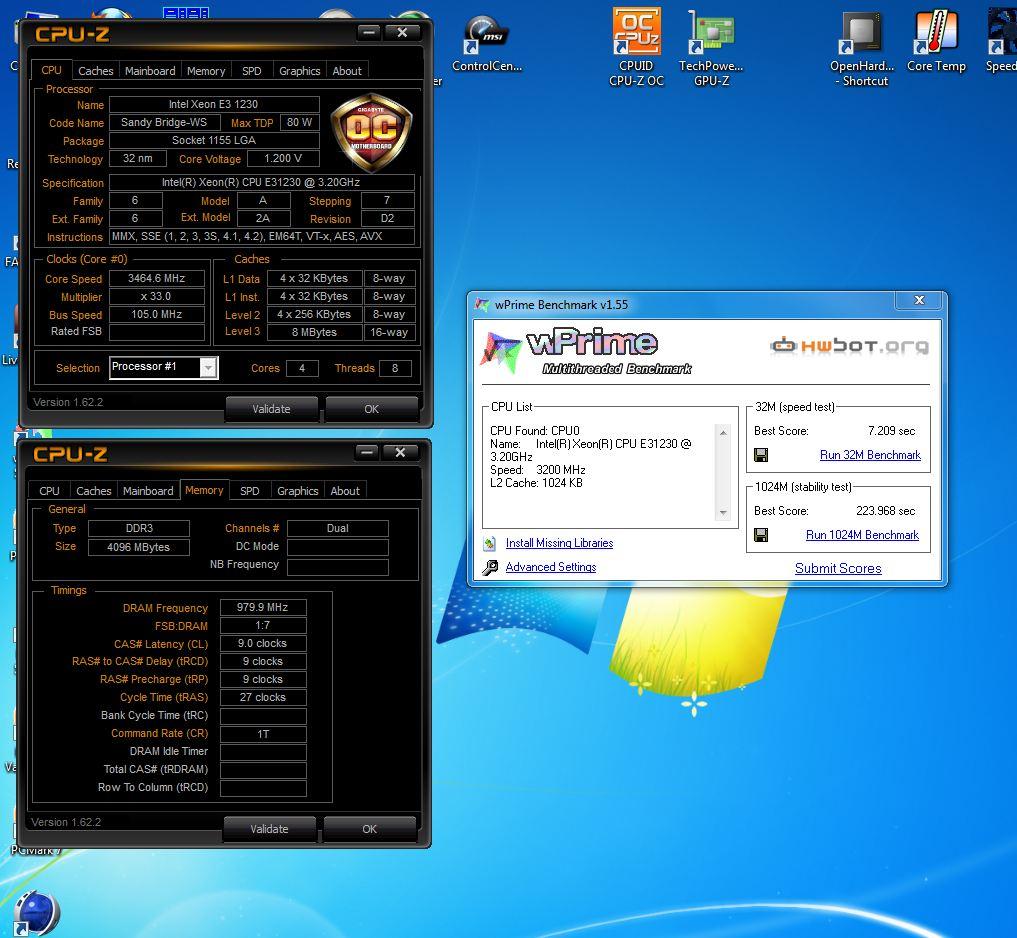Click the Gigabyte OC motherboard badge logo

(371, 132)
